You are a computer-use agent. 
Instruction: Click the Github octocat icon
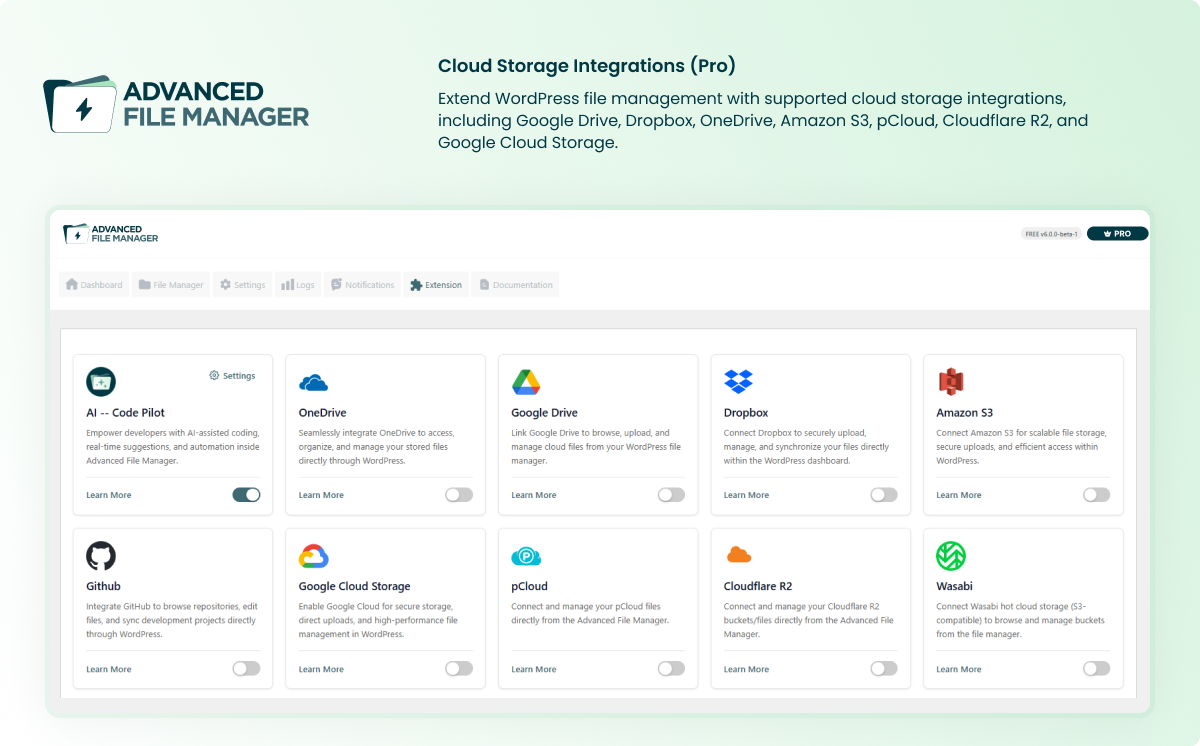click(x=101, y=556)
